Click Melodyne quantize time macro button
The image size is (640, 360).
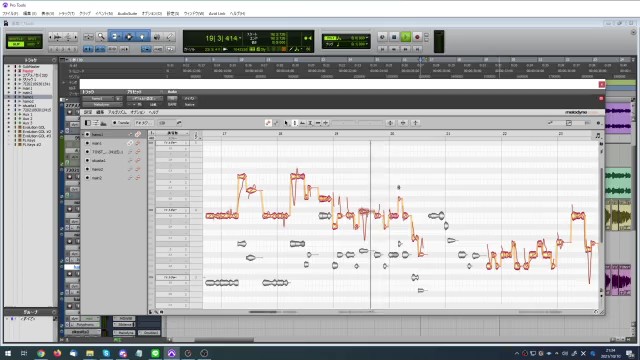click(403, 123)
